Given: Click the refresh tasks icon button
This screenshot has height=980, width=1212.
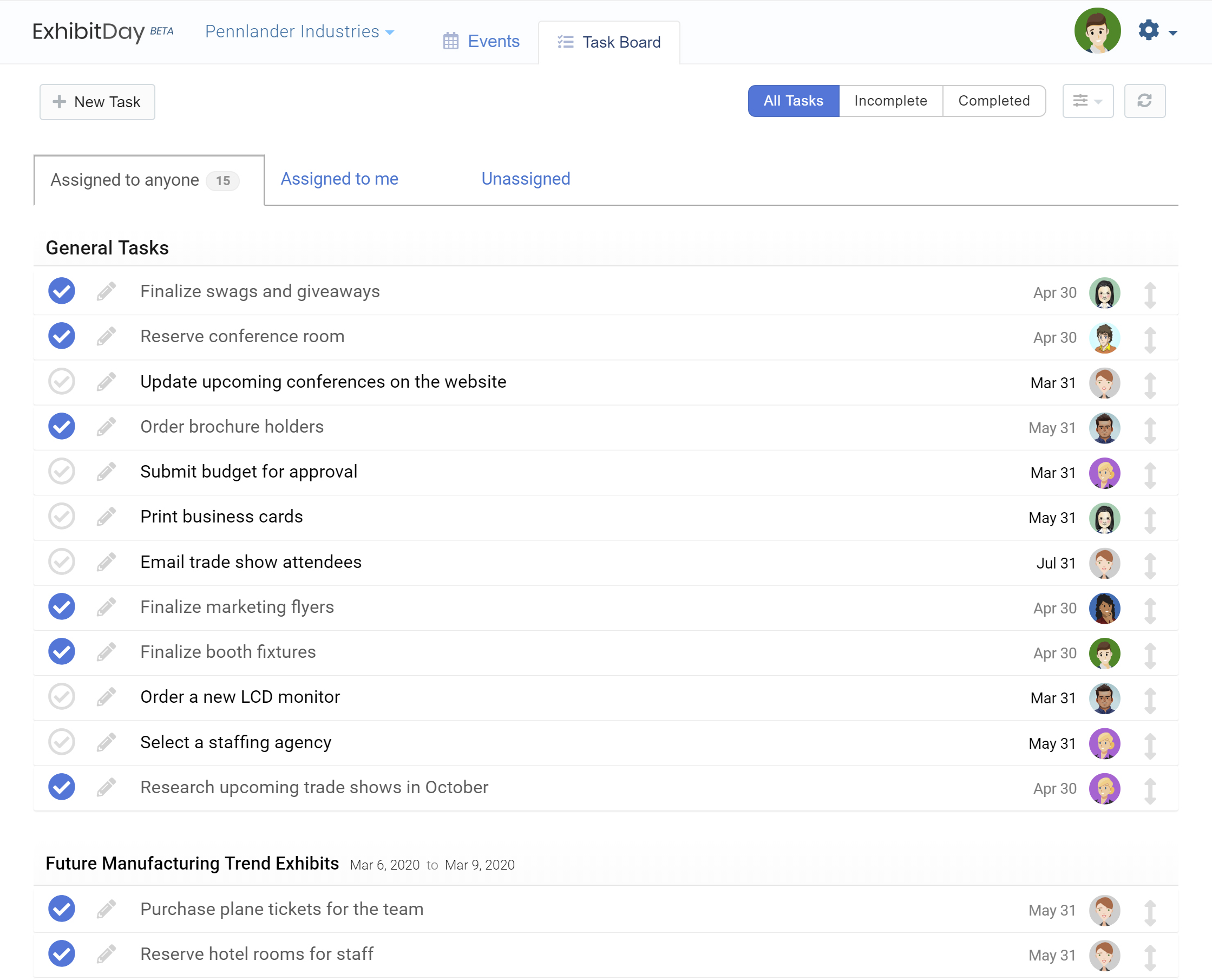Looking at the screenshot, I should point(1144,101).
